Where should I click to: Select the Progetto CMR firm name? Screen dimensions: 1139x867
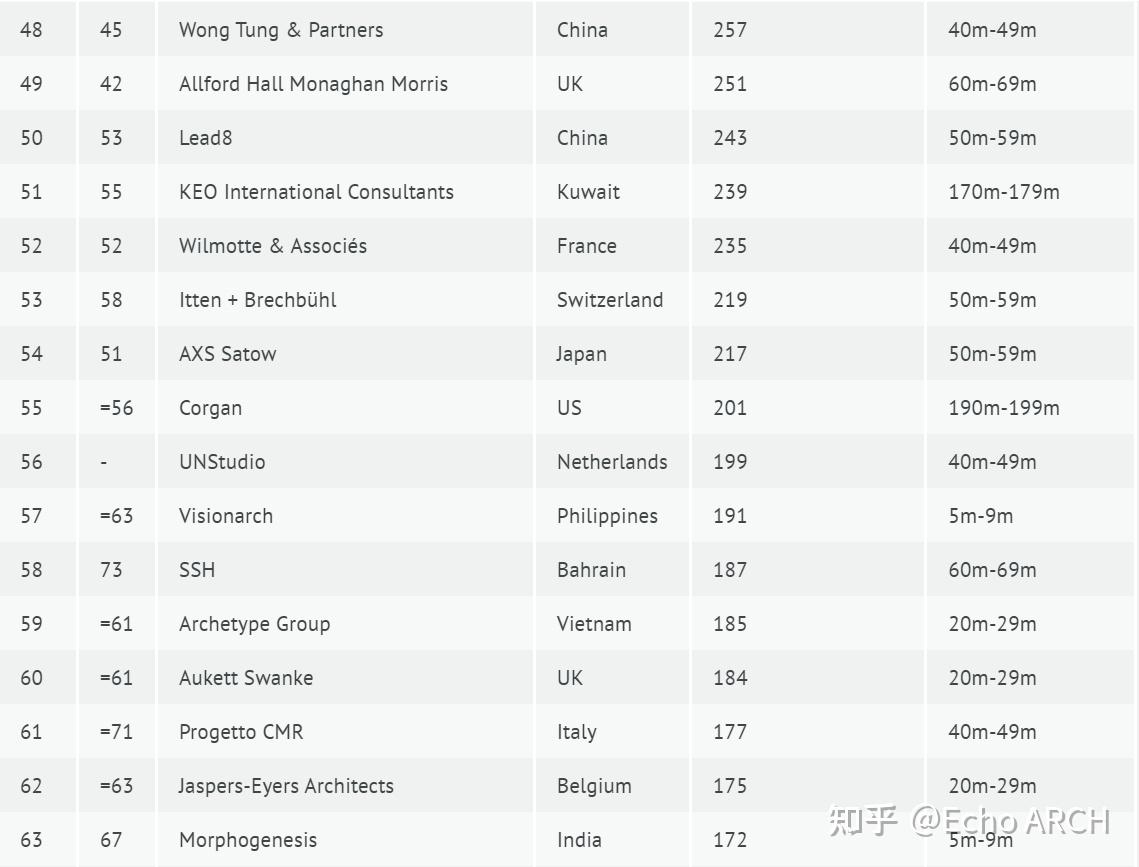pyautogui.click(x=241, y=732)
